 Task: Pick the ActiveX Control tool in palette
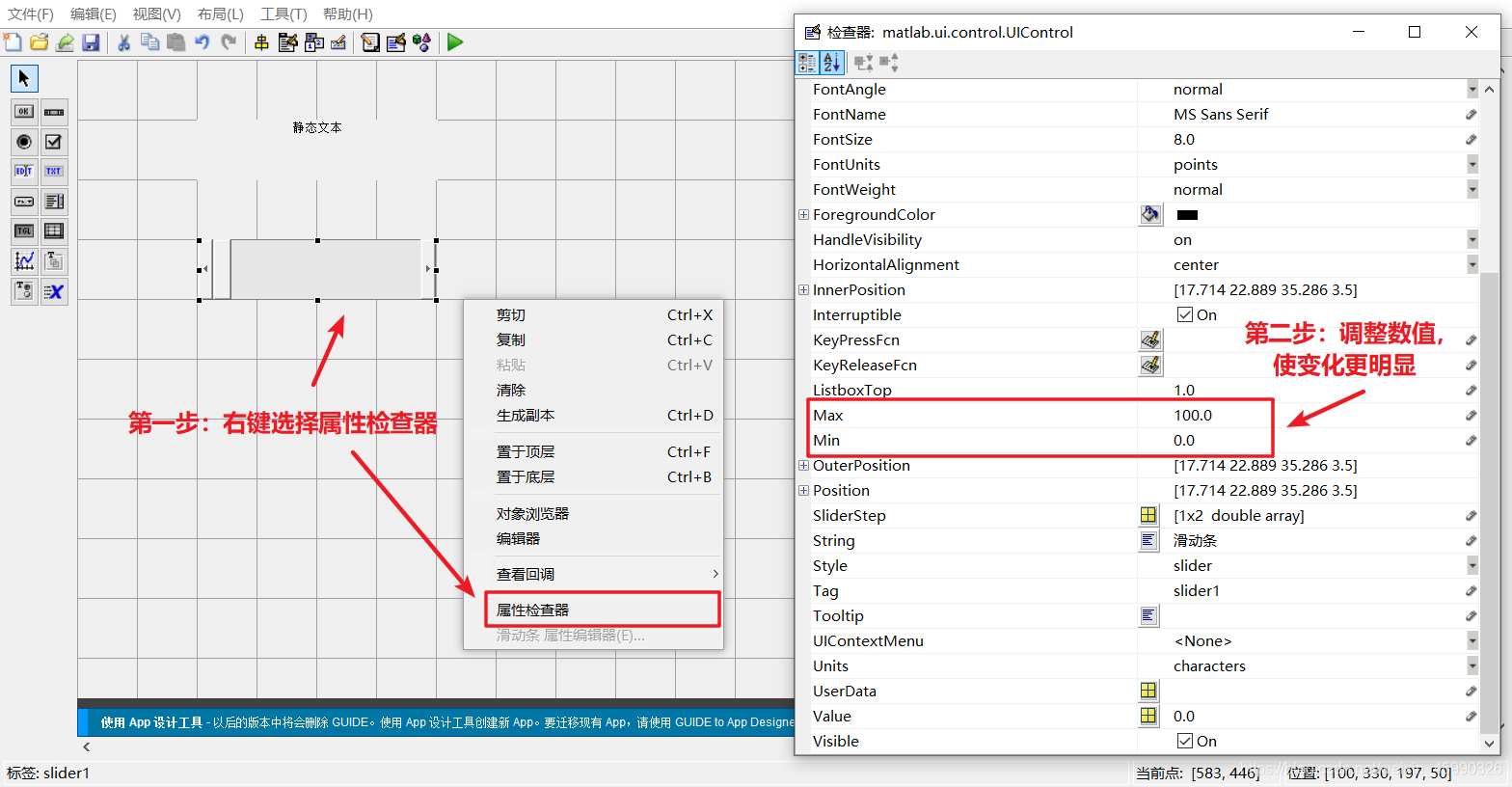pos(54,291)
